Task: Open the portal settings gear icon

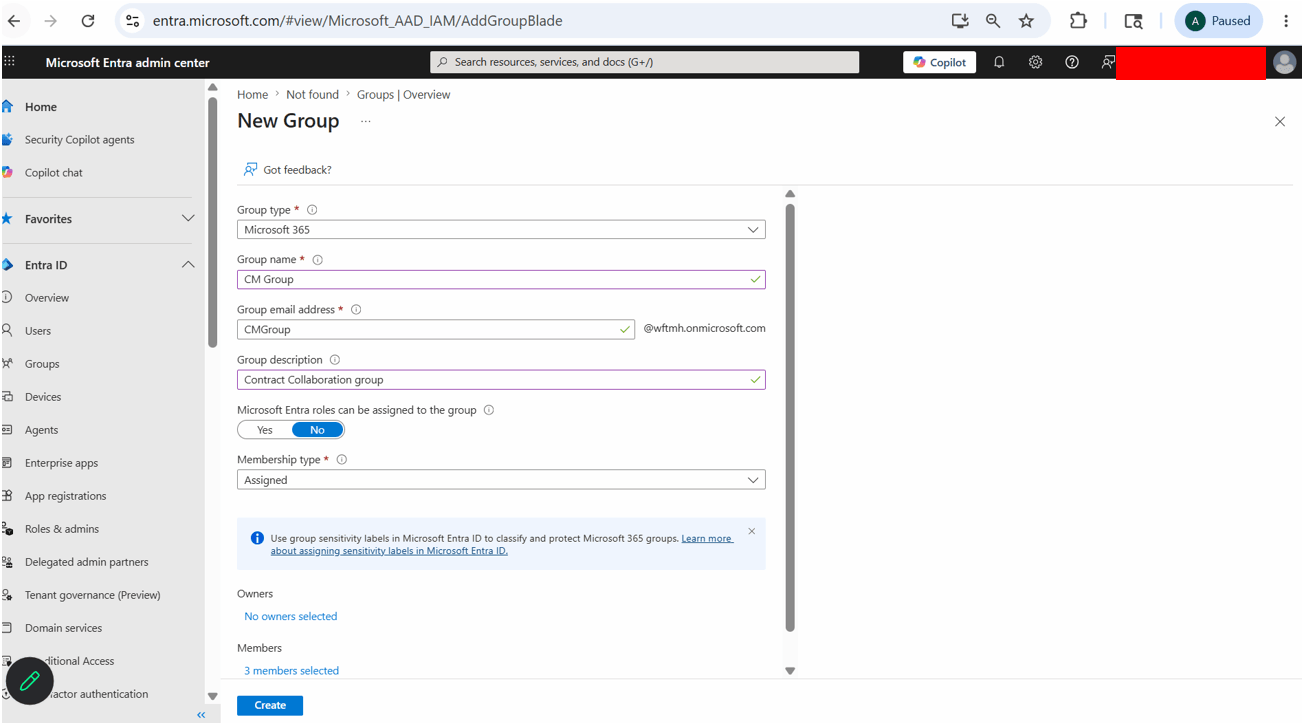Action: coord(1035,62)
